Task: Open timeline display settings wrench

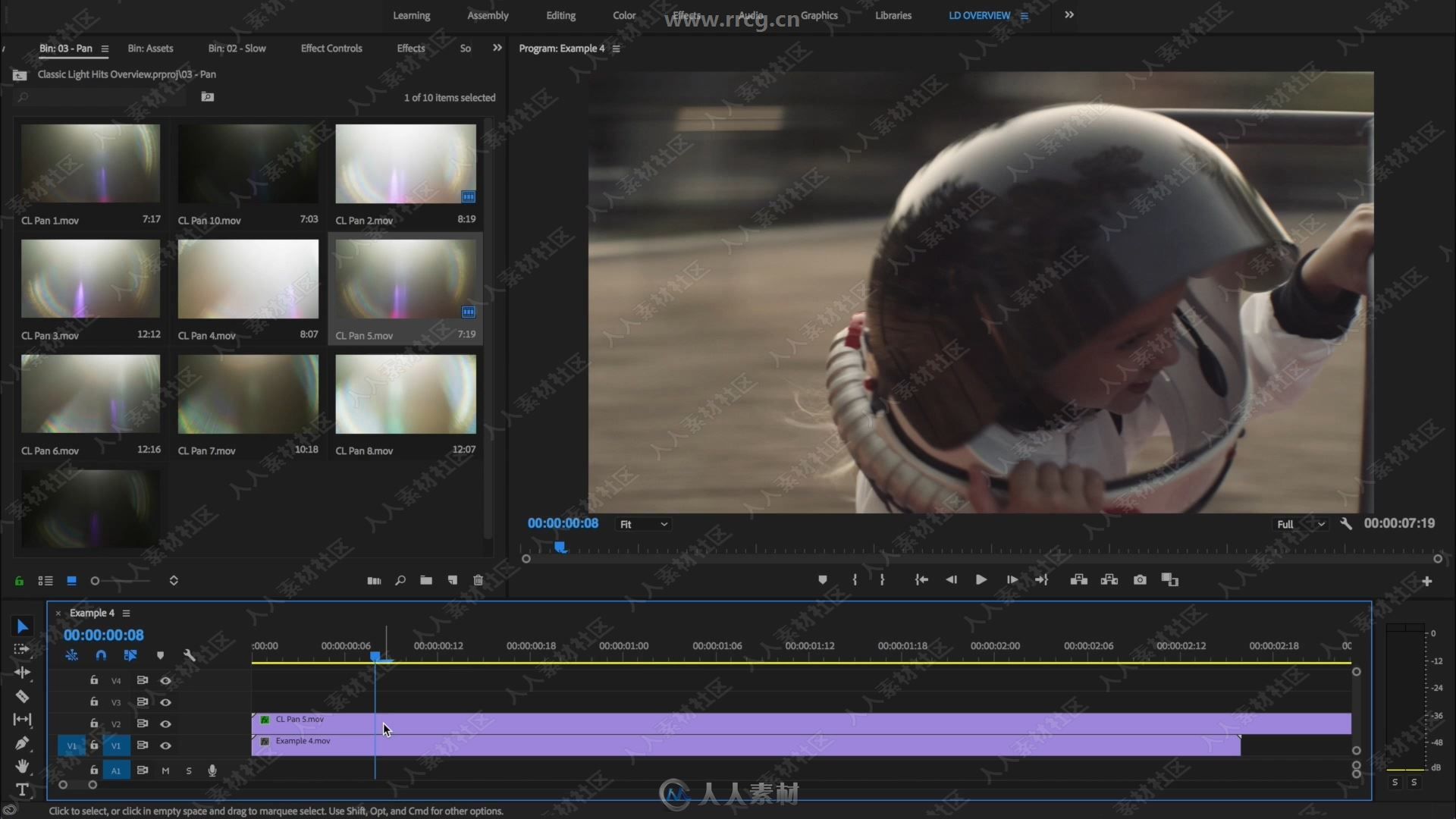Action: [190, 655]
